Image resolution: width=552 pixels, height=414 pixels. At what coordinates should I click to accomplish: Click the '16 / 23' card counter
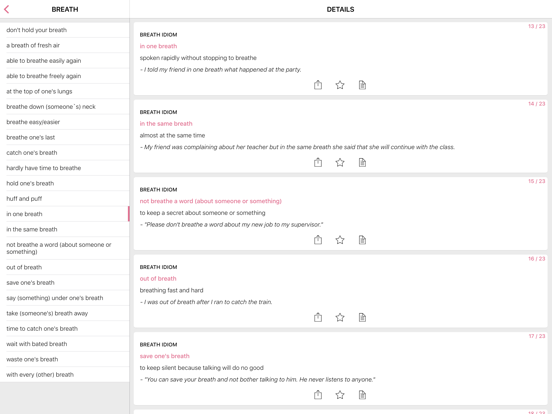coord(537,258)
